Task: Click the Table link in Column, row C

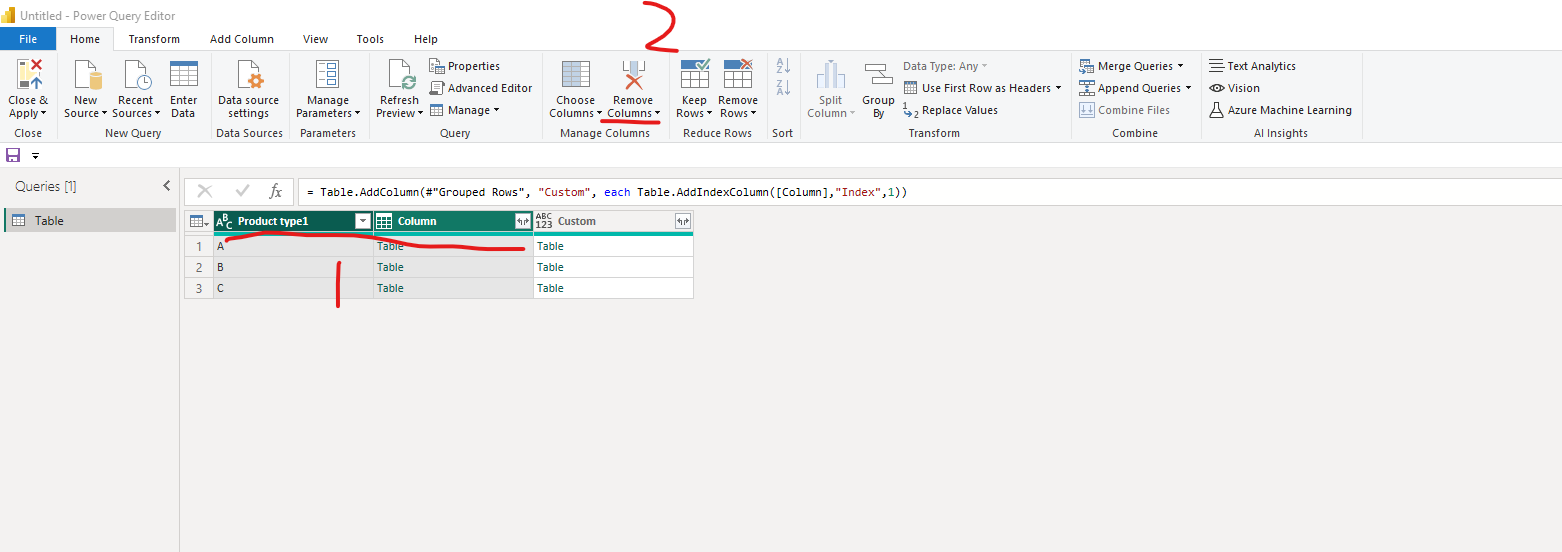Action: (390, 288)
